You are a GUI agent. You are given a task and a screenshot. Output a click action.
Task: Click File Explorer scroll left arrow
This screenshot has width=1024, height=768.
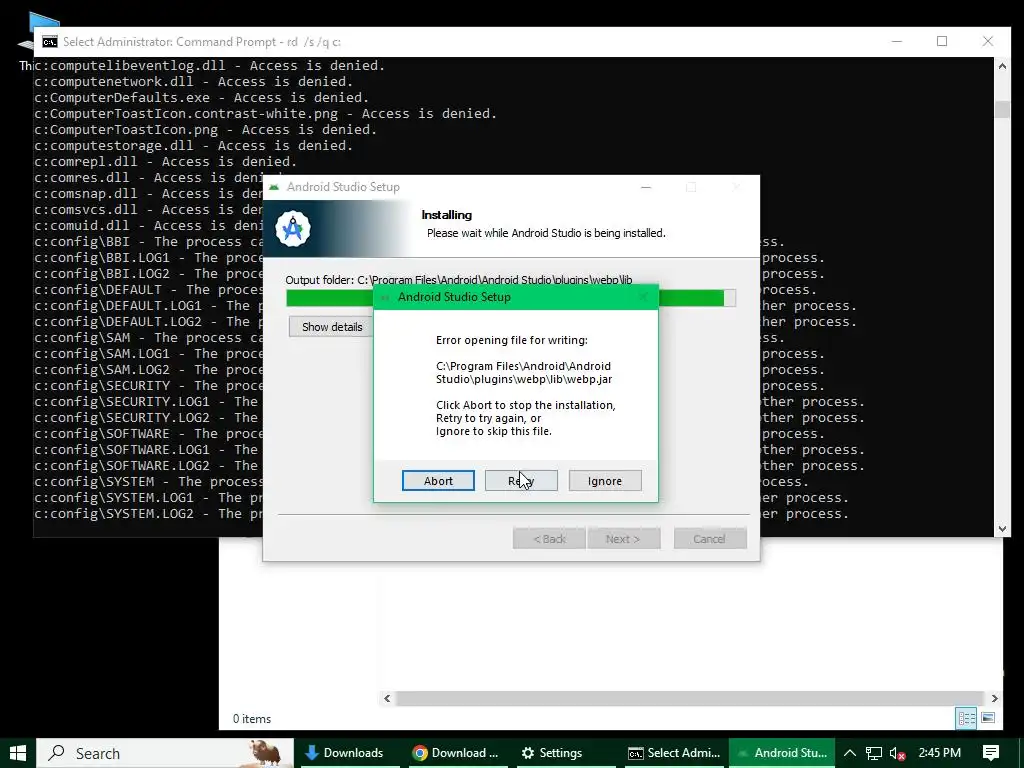click(x=387, y=698)
